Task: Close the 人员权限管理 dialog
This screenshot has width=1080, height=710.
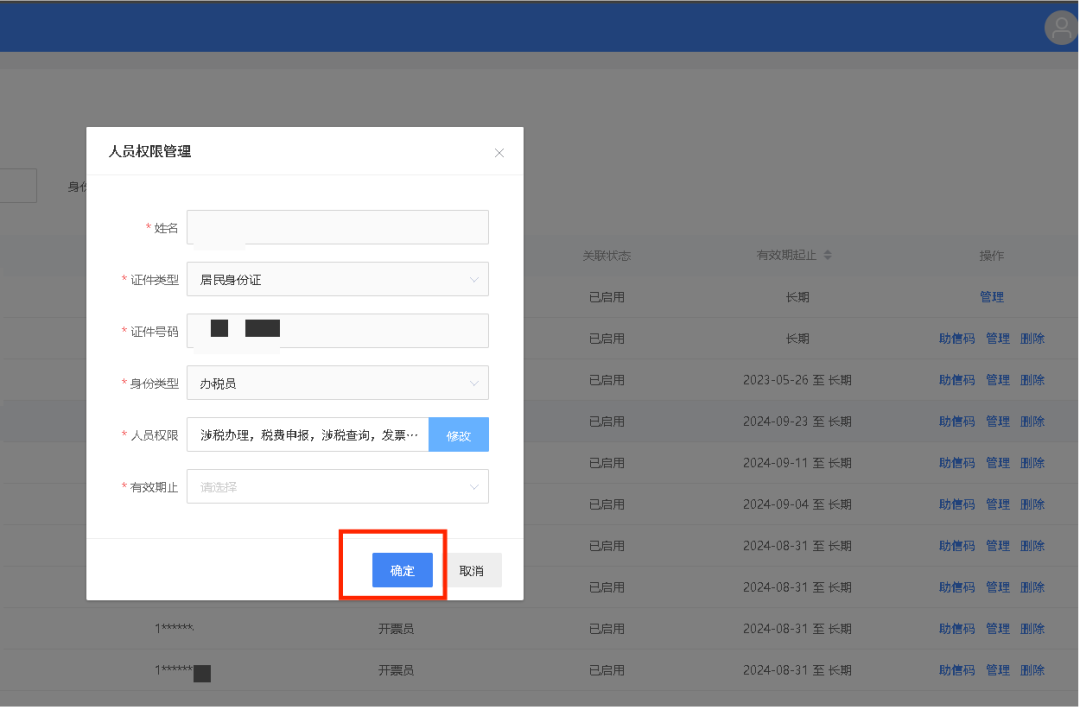Action: tap(499, 153)
